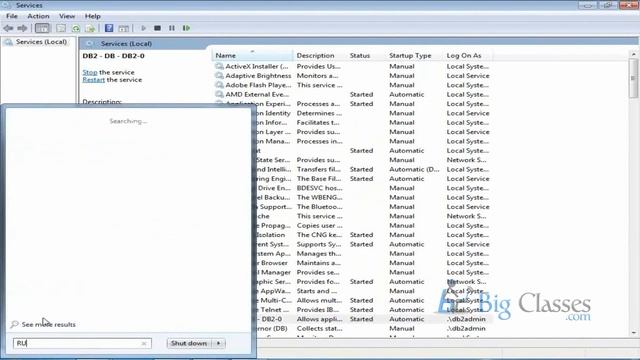Click the vertical scrollbar thumb of services list
Image resolution: width=640 pixels, height=360 pixels.
(x=633, y=78)
